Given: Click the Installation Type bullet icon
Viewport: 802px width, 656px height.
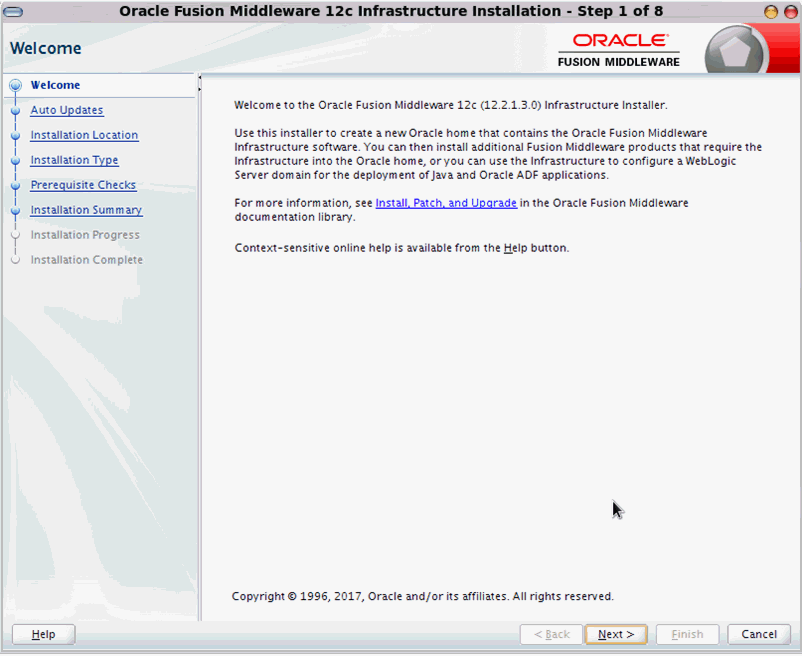Looking at the screenshot, I should click(16, 160).
